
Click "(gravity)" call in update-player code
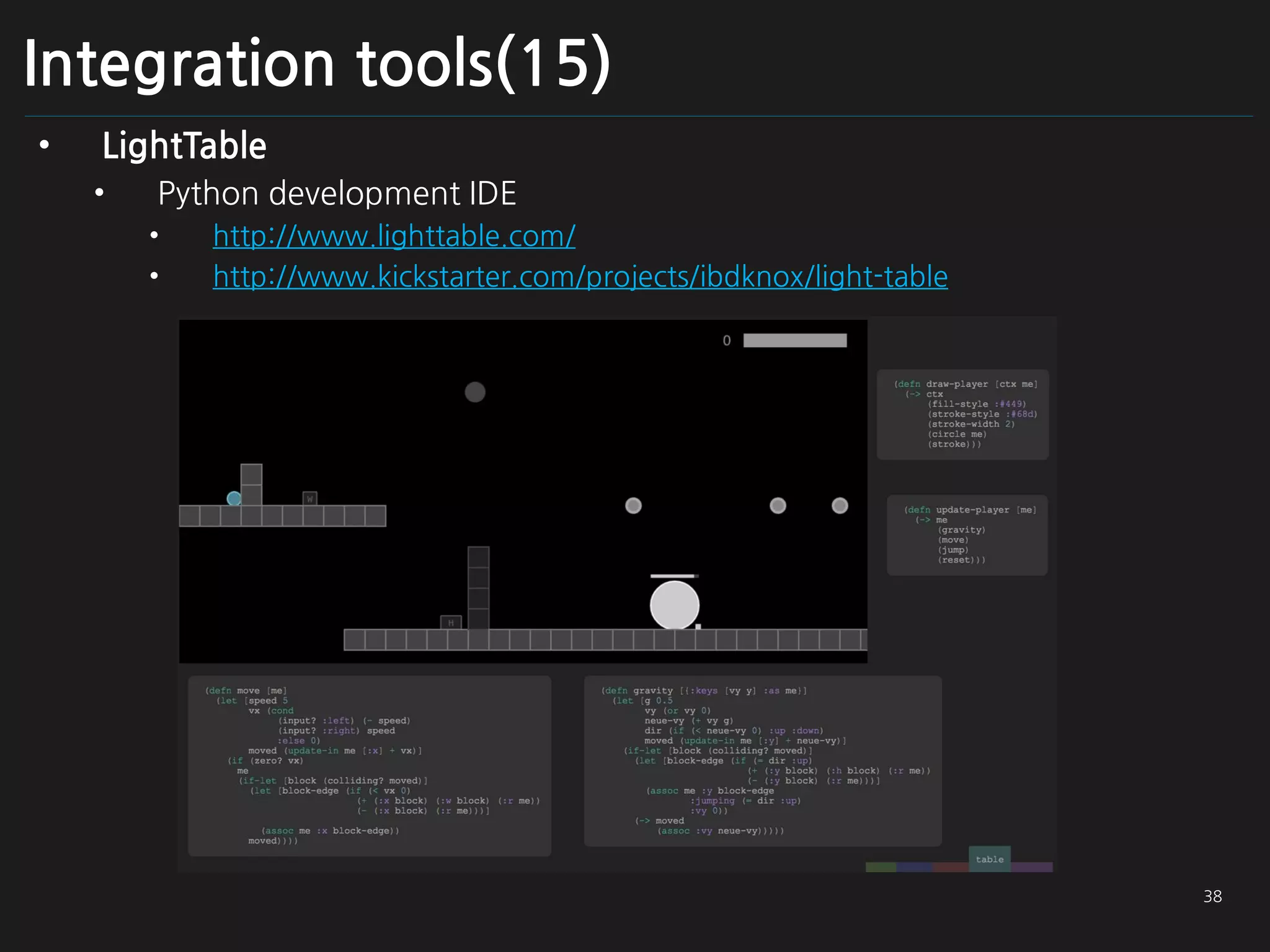point(961,530)
